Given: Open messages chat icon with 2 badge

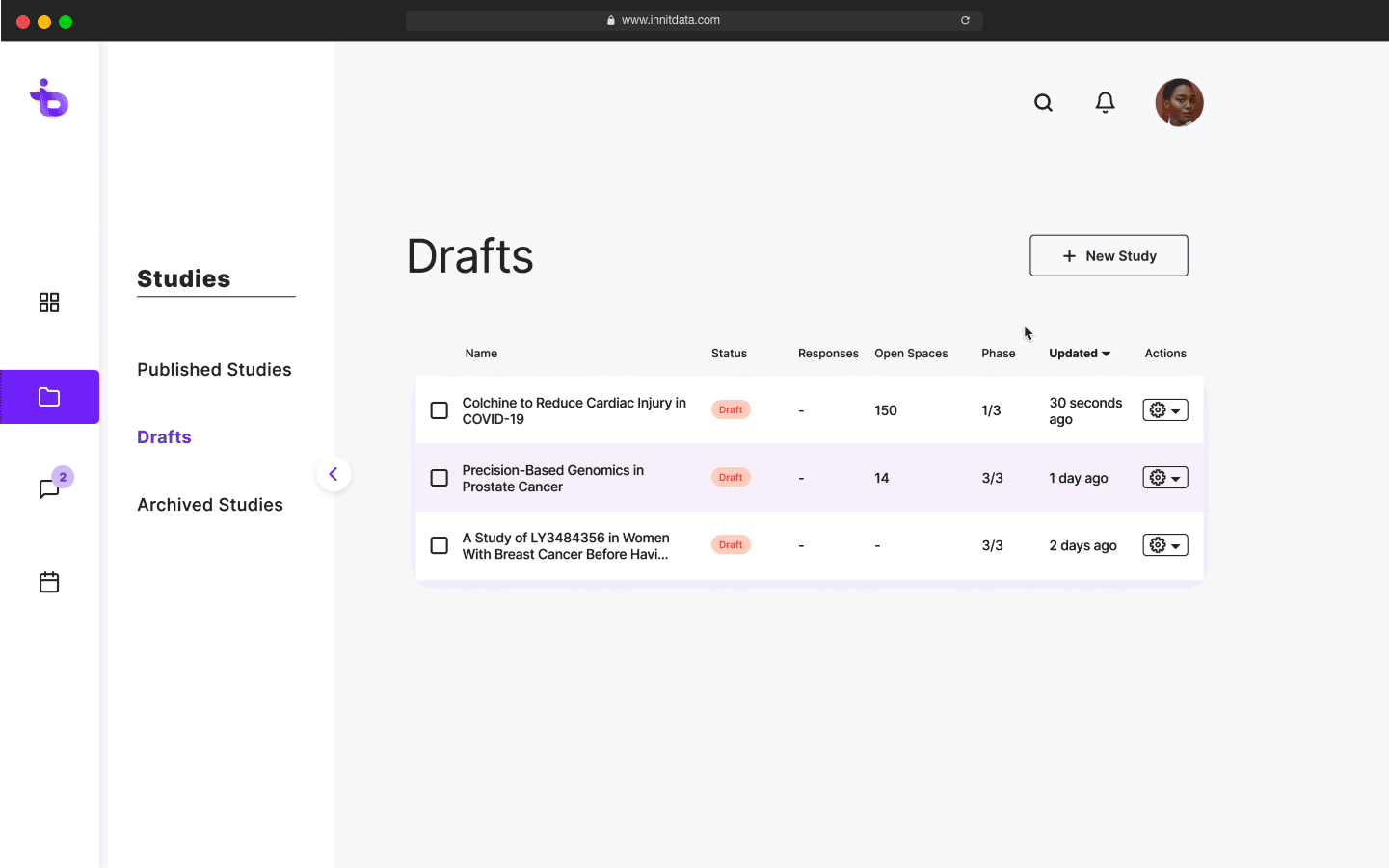Looking at the screenshot, I should (49, 488).
